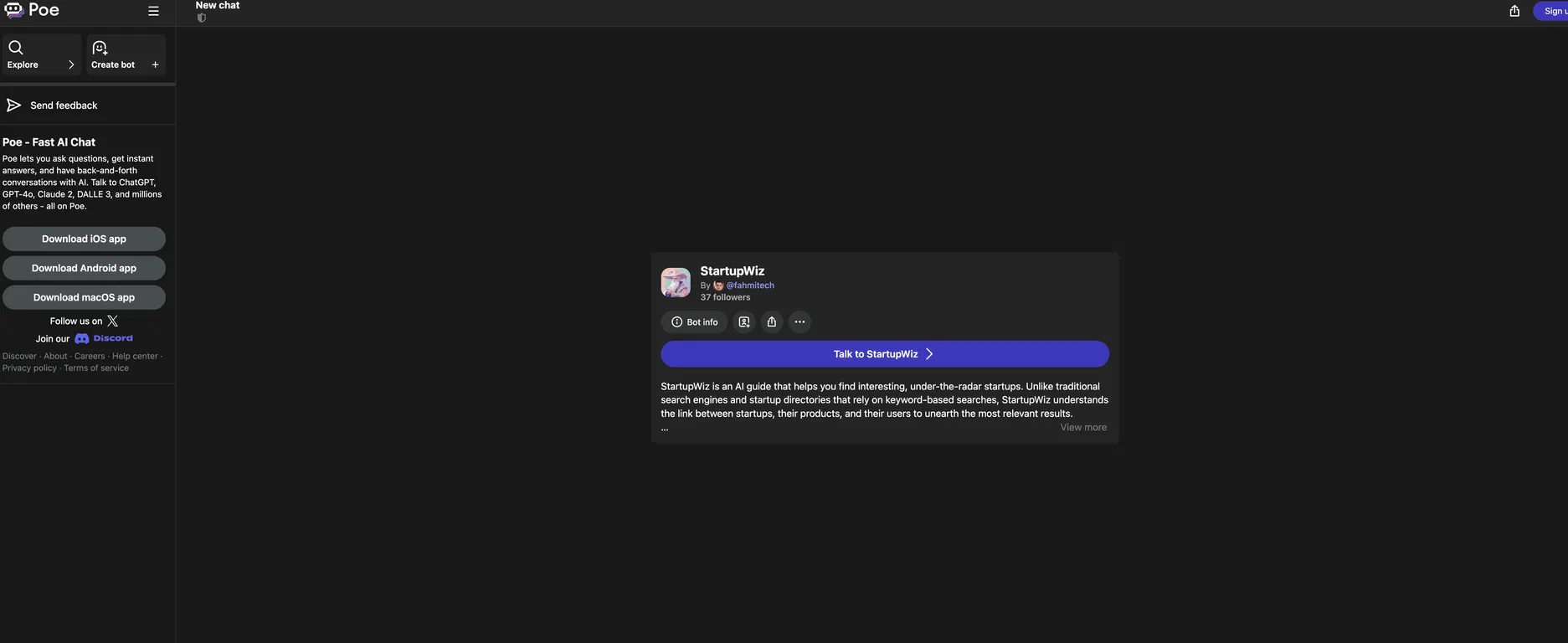The width and height of the screenshot is (1568, 643).
Task: Click the follow bot person icon
Action: click(744, 322)
